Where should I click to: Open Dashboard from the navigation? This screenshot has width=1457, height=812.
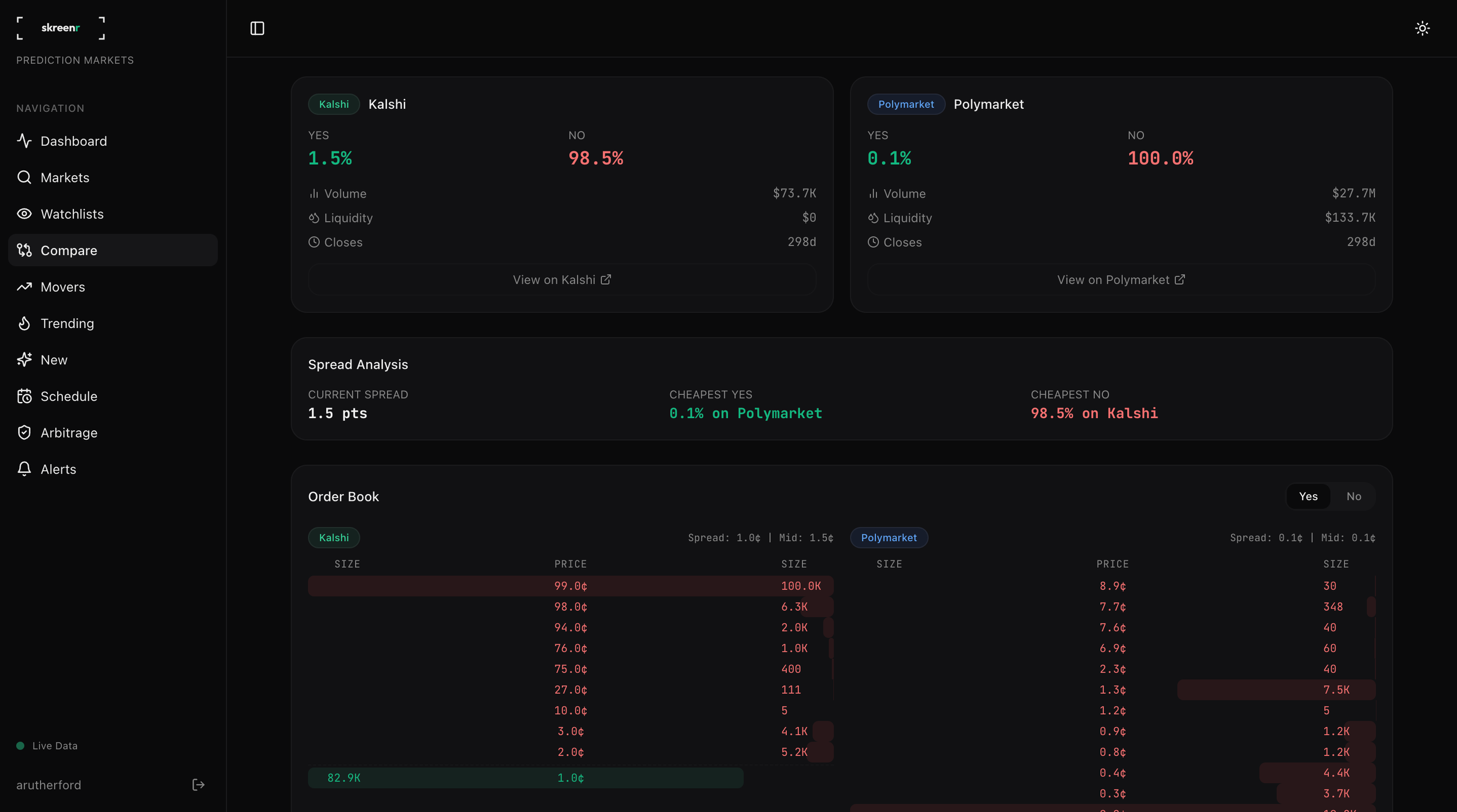112,141
